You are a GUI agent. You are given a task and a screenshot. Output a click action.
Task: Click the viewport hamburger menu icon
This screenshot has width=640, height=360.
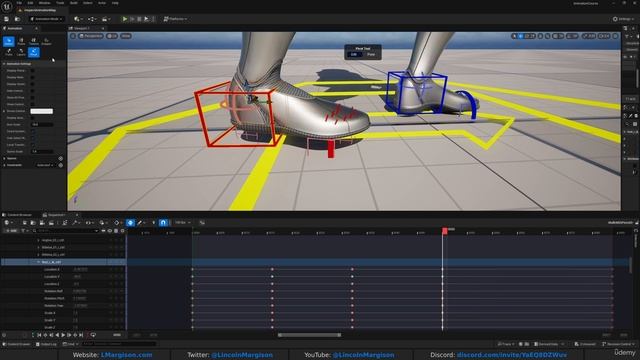coord(73,36)
